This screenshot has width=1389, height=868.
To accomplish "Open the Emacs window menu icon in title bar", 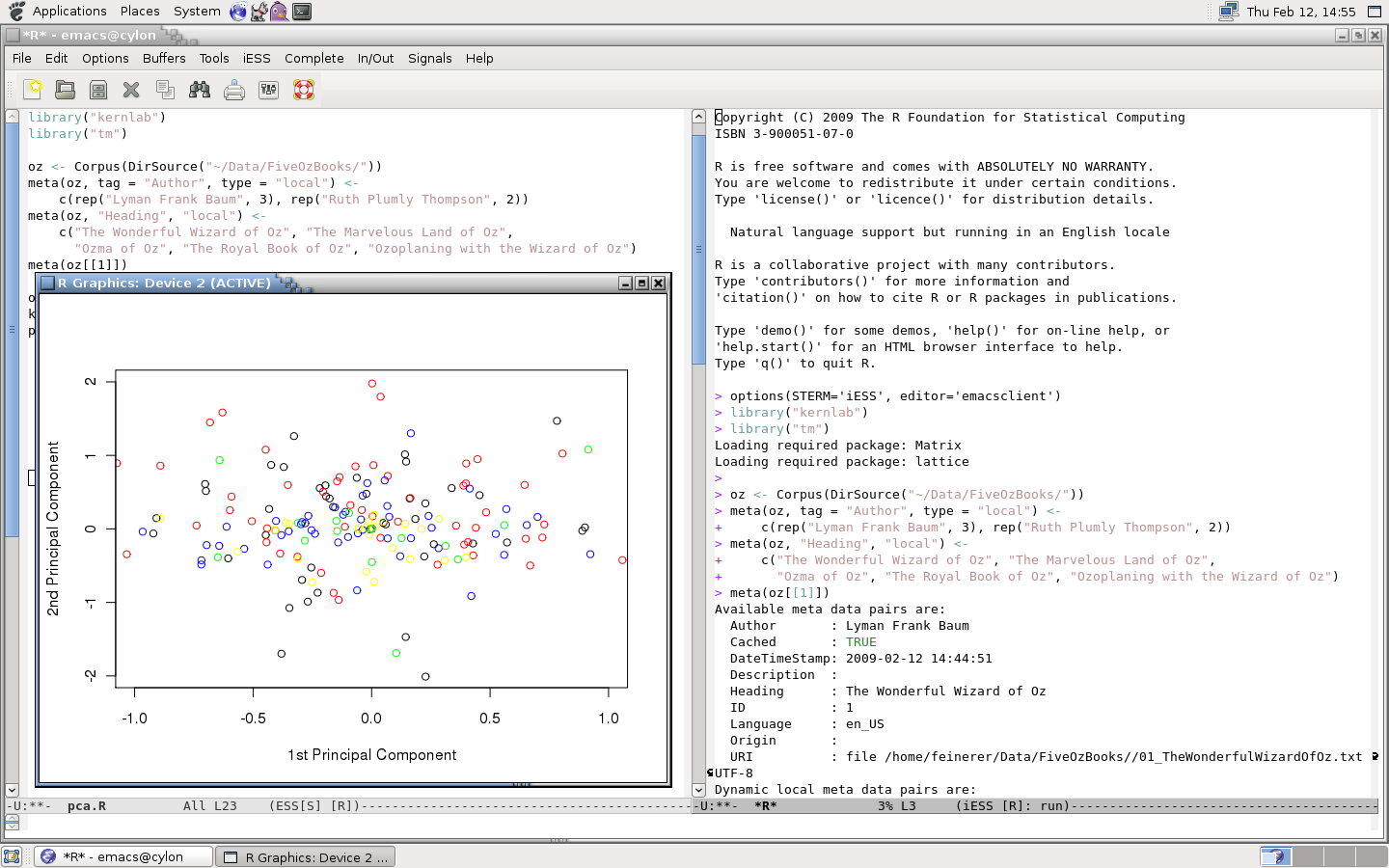I will pyautogui.click(x=14, y=35).
